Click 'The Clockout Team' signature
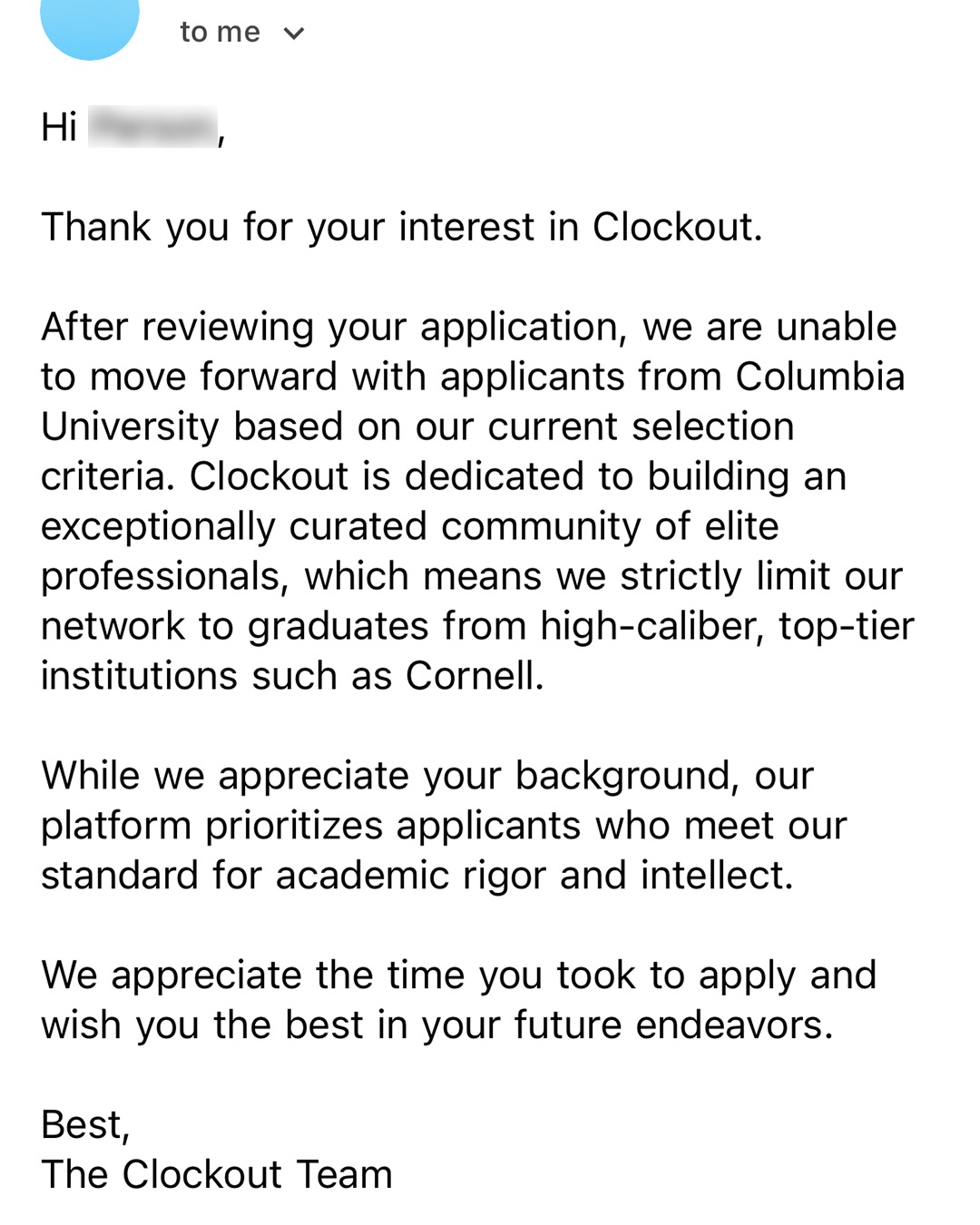Viewport: 980px width, 1225px height. click(x=217, y=1175)
